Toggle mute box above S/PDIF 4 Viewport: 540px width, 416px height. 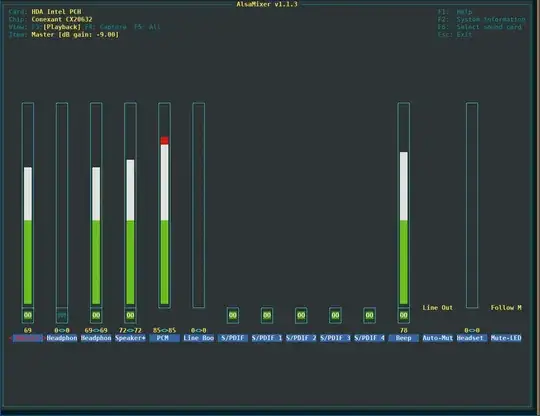click(369, 315)
